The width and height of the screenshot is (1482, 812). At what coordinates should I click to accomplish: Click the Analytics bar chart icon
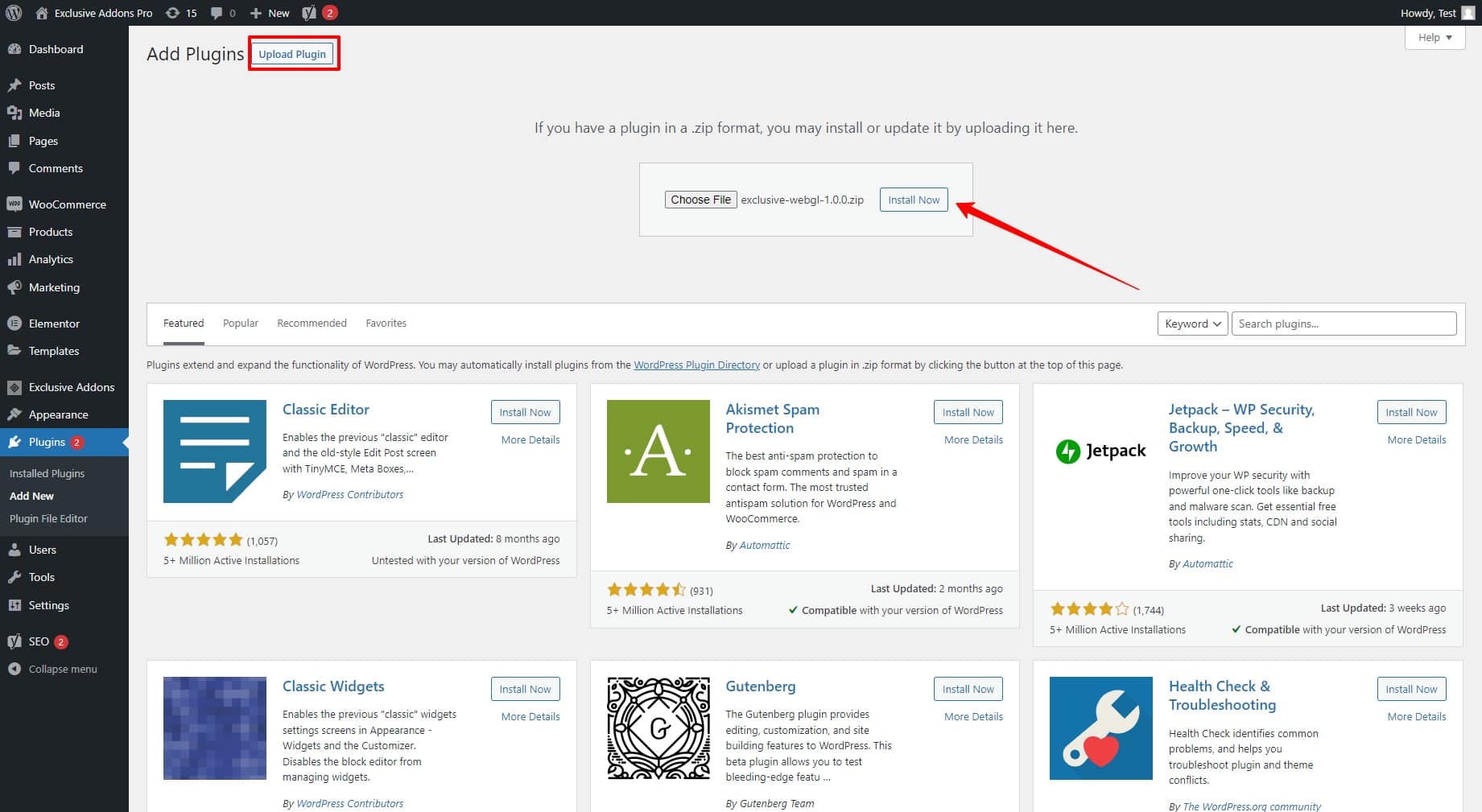click(x=14, y=259)
